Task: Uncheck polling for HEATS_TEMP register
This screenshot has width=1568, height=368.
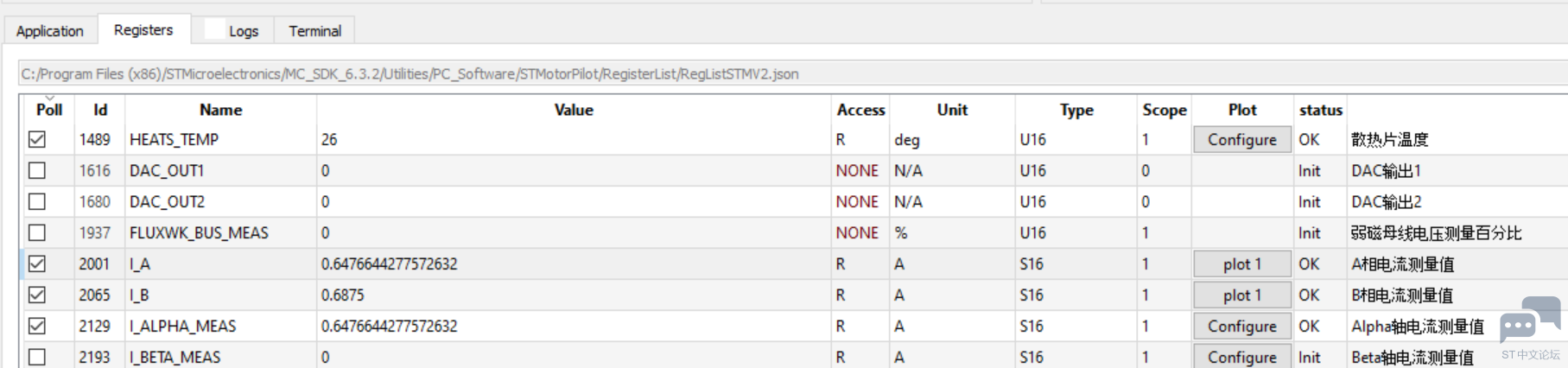Action: (37, 139)
